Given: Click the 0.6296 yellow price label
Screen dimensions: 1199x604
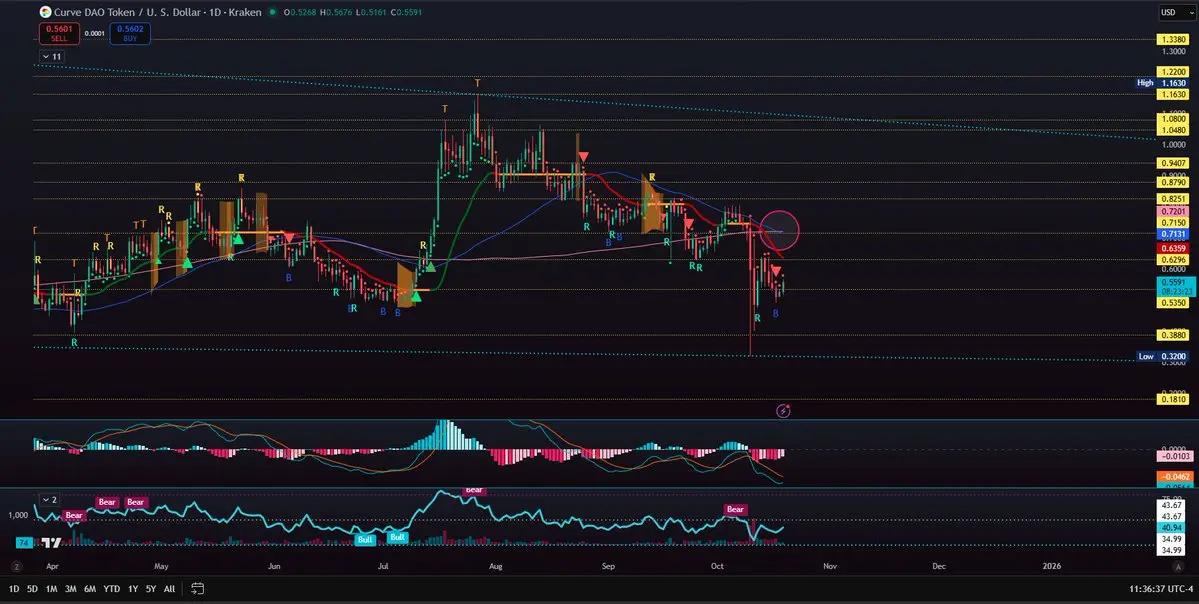Looking at the screenshot, I should coord(1173,260).
